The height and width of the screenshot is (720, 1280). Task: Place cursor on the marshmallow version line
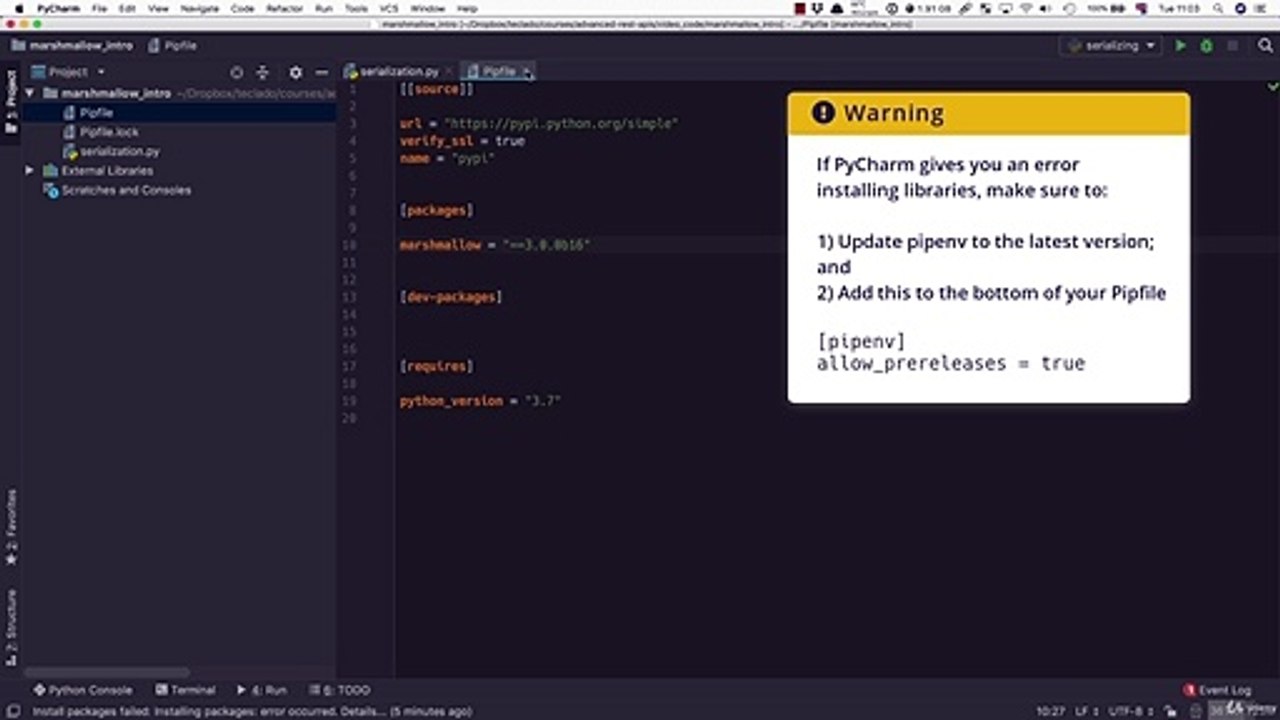click(495, 245)
